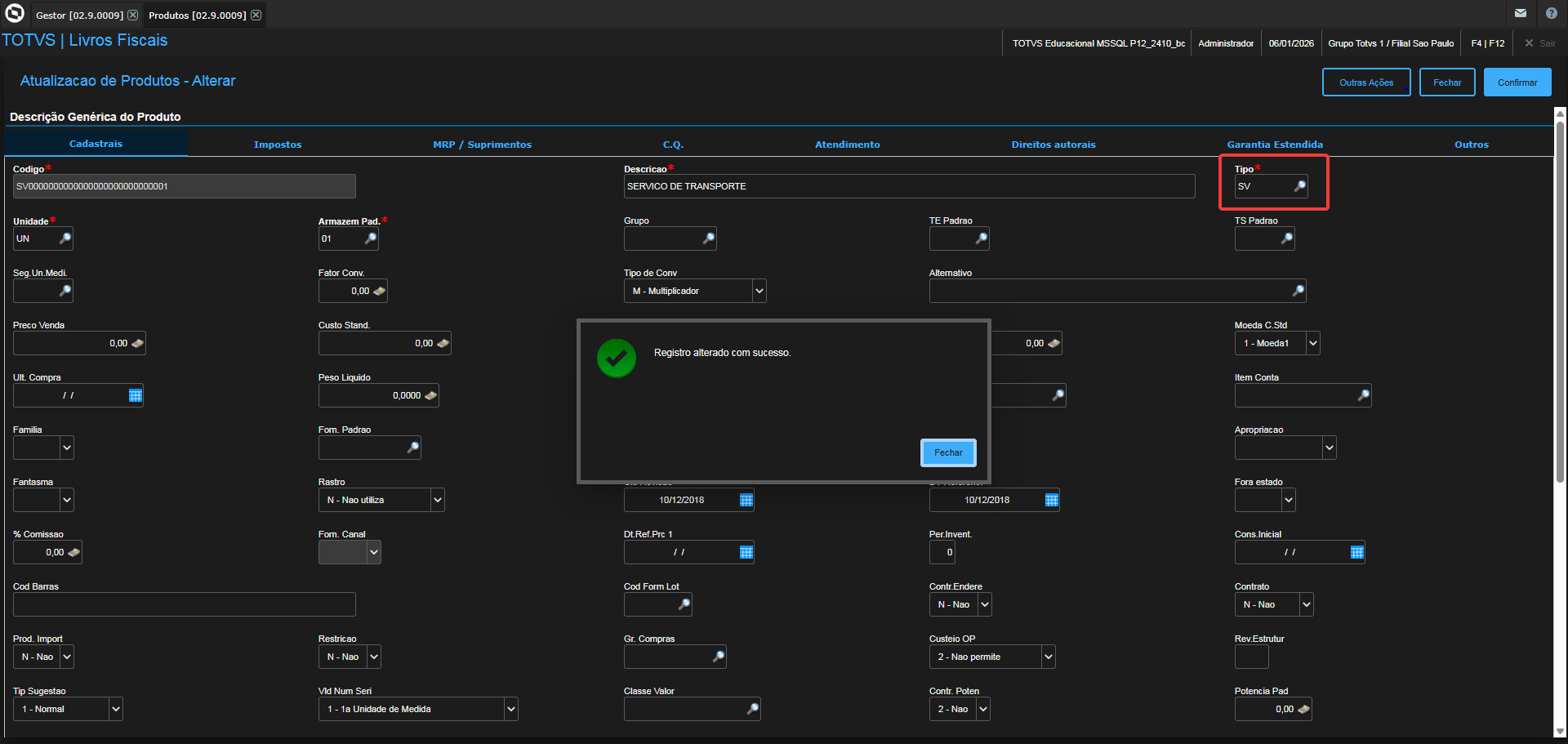1568x744 pixels.
Task: Switch to the MRP / Suprimentos tab
Action: [483, 145]
